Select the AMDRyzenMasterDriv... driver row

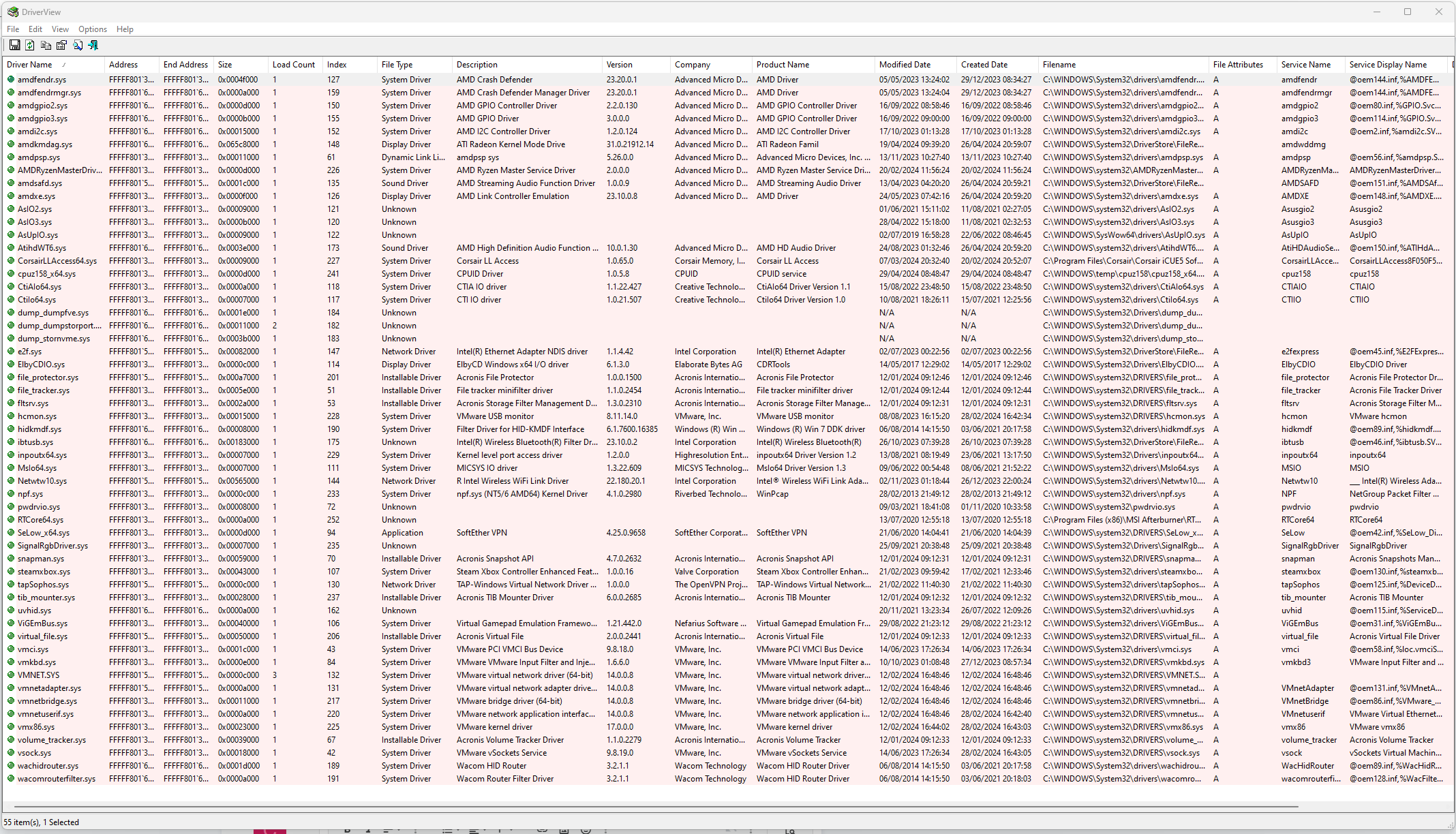(x=727, y=170)
